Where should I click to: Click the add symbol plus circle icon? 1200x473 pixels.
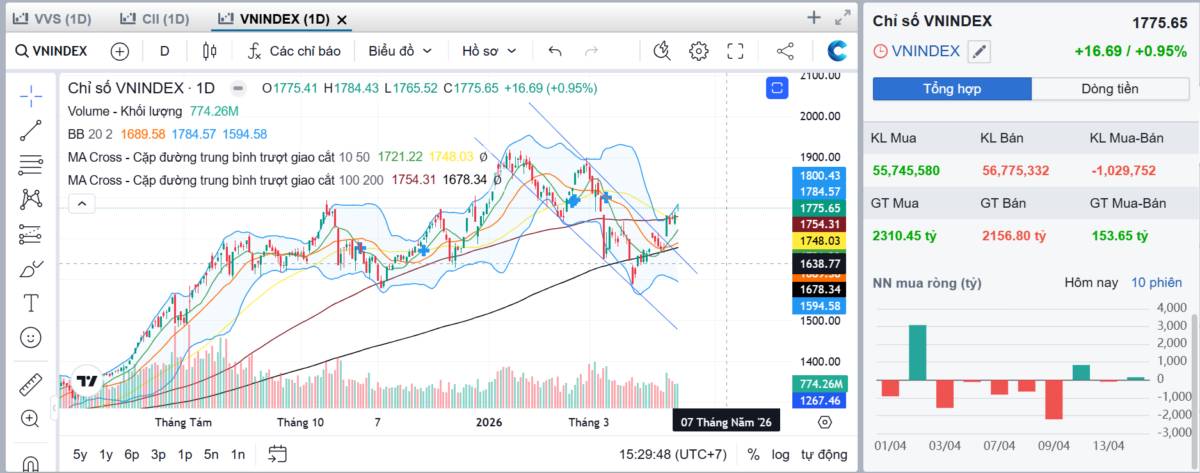120,51
